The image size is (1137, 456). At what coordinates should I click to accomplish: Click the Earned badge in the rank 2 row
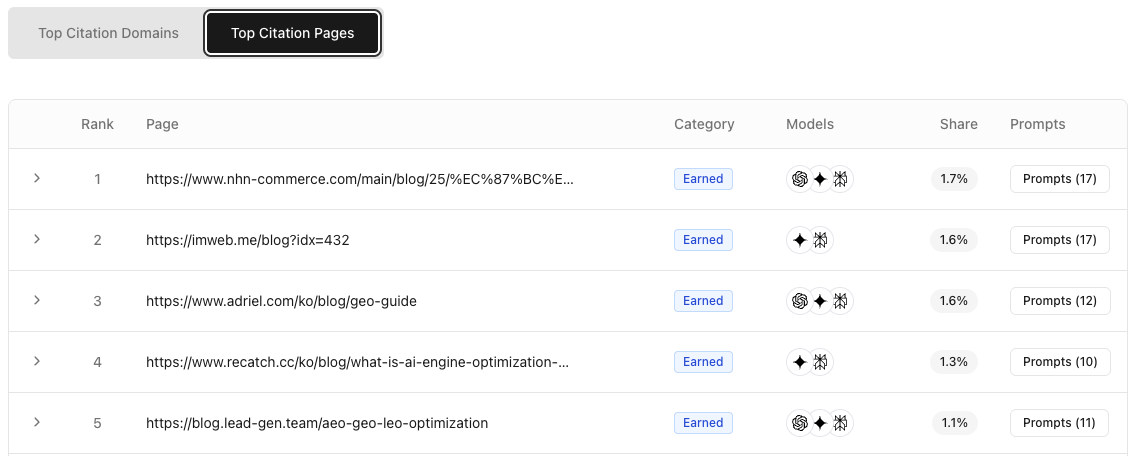click(703, 240)
